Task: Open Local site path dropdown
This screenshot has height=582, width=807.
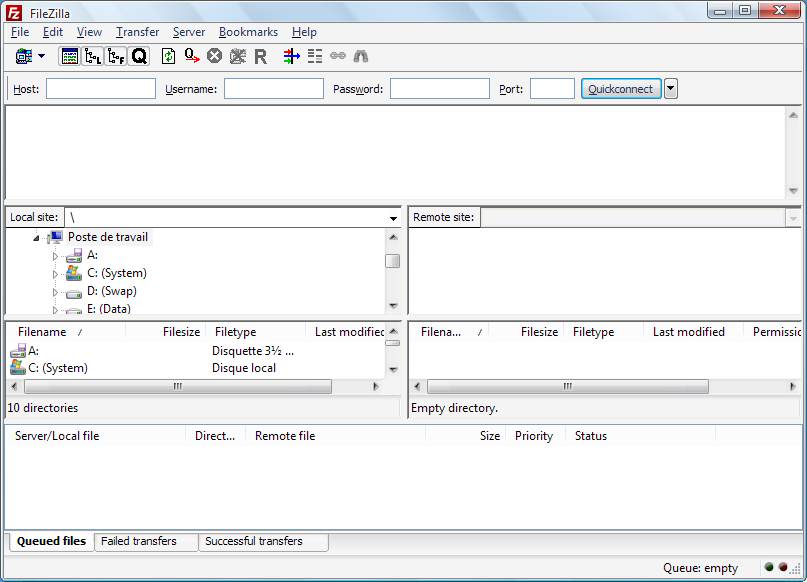Action: tap(393, 218)
